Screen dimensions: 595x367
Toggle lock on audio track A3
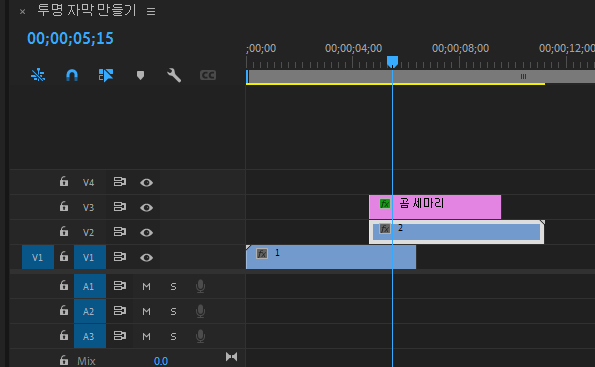point(64,336)
